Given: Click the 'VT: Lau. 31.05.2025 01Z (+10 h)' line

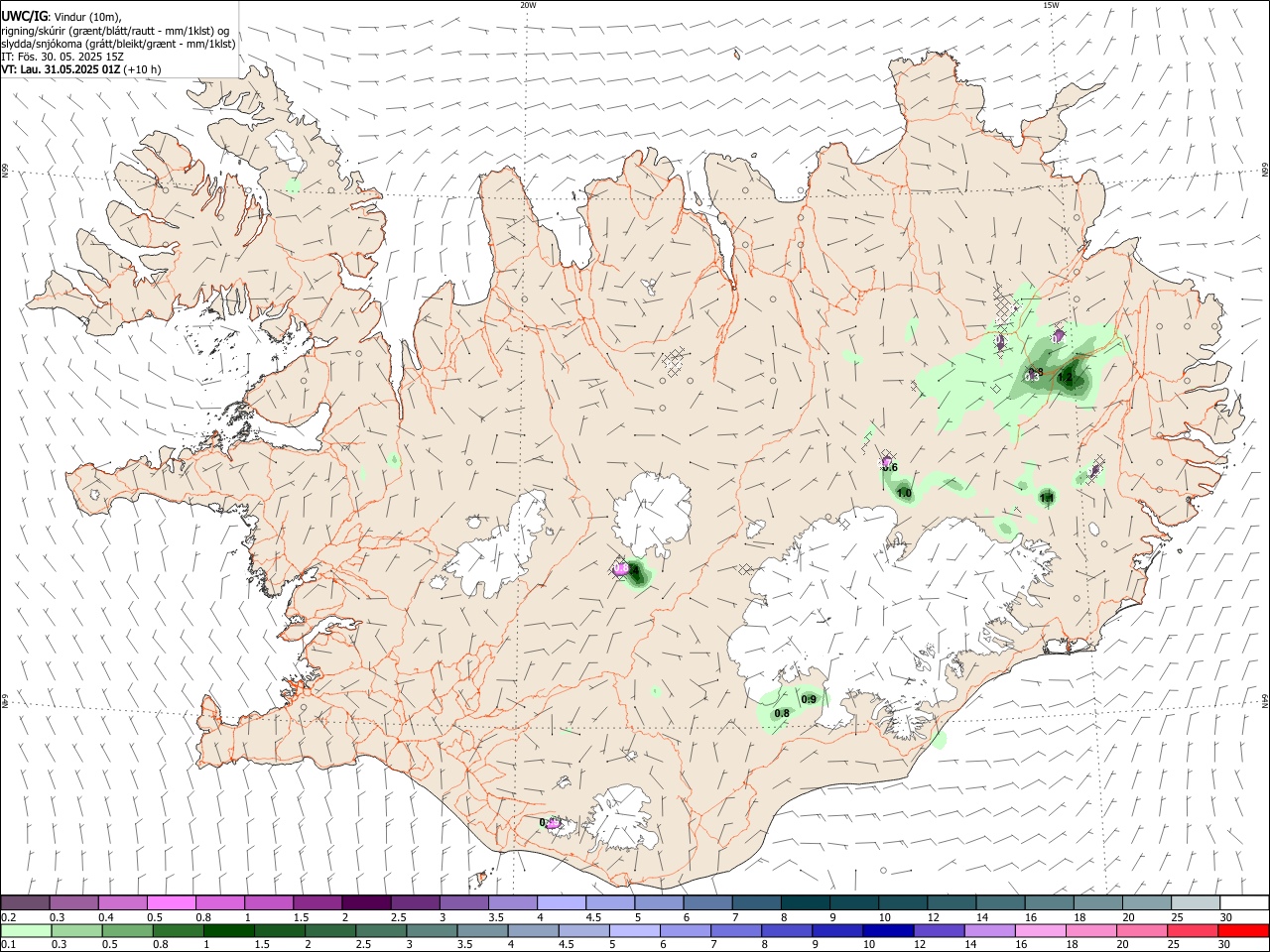Looking at the screenshot, I should tap(81, 69).
